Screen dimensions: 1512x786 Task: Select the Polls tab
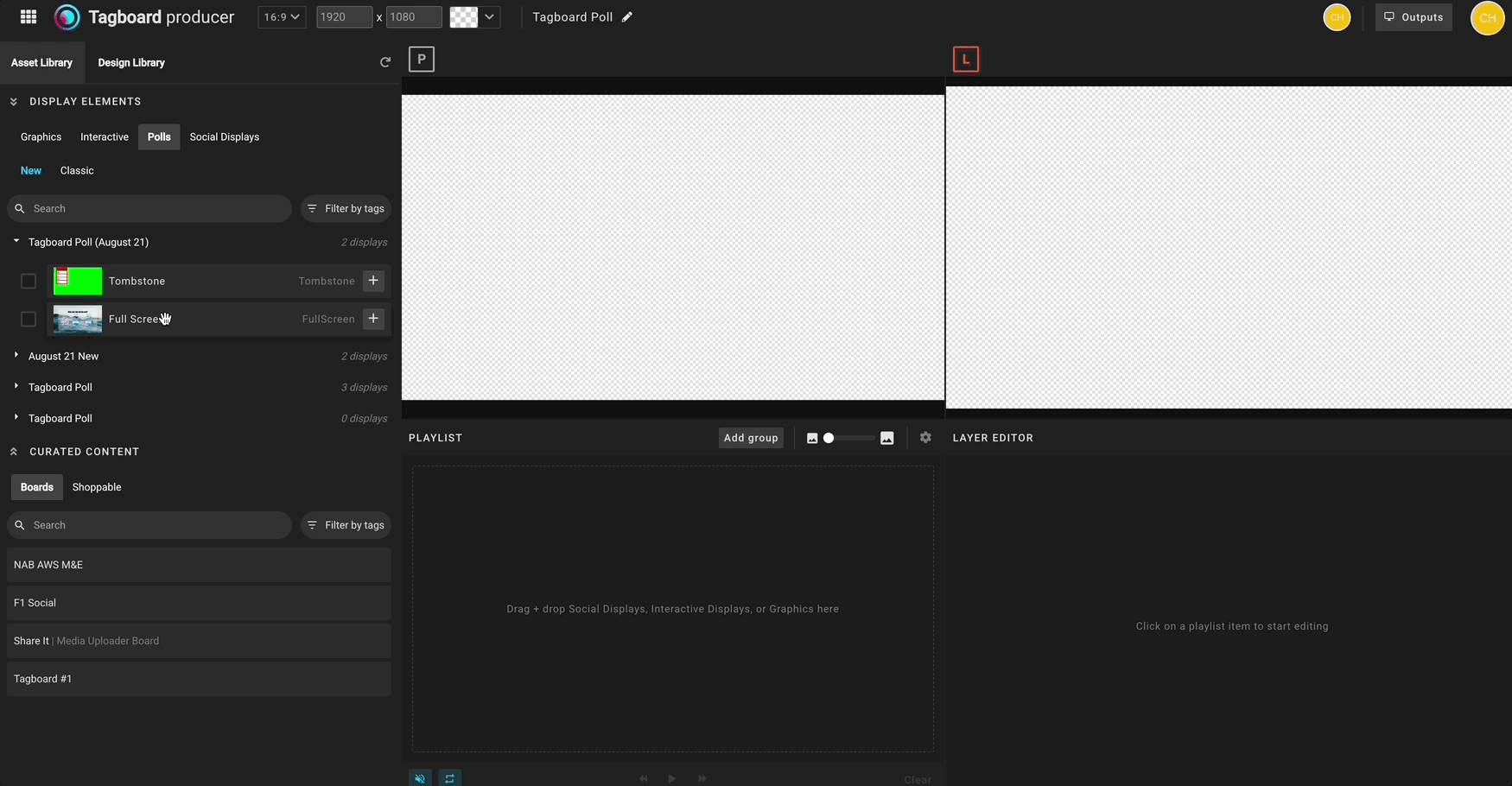tap(159, 137)
